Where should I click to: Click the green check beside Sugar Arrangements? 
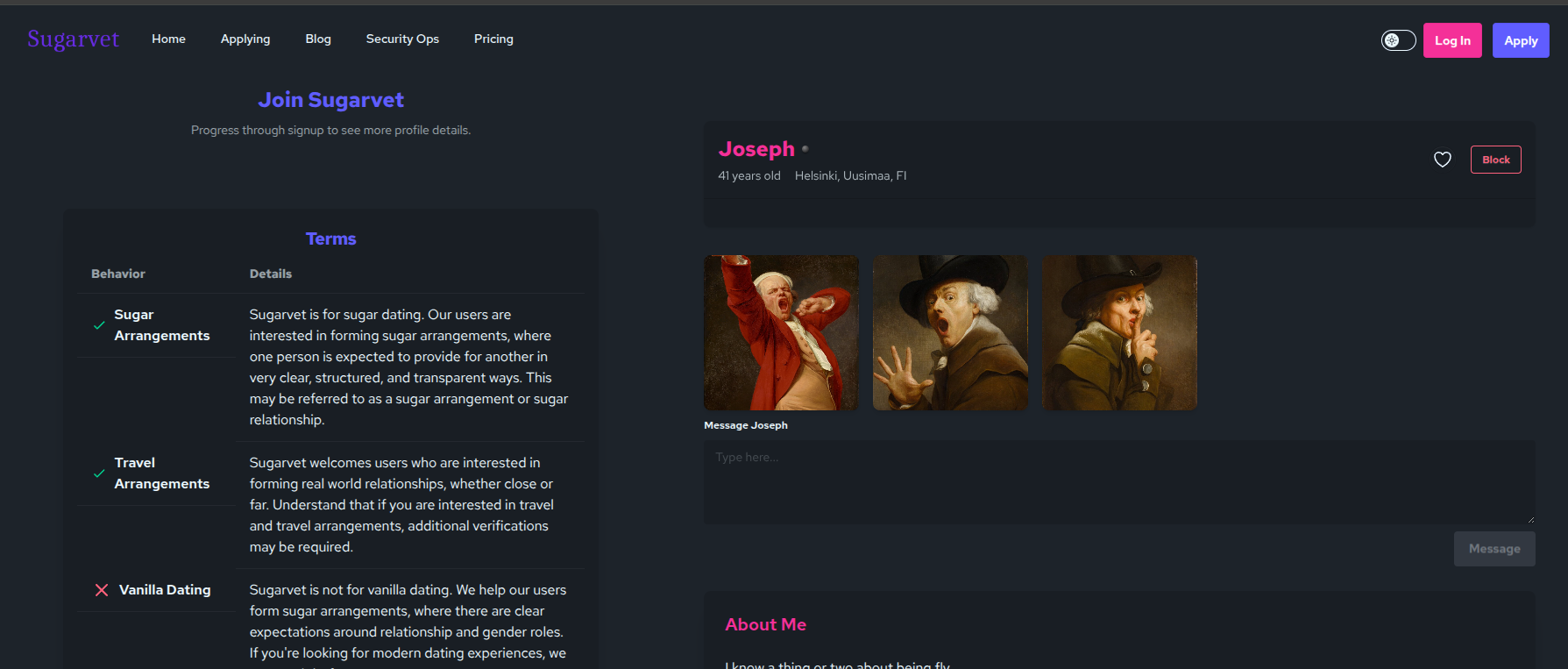(x=99, y=325)
